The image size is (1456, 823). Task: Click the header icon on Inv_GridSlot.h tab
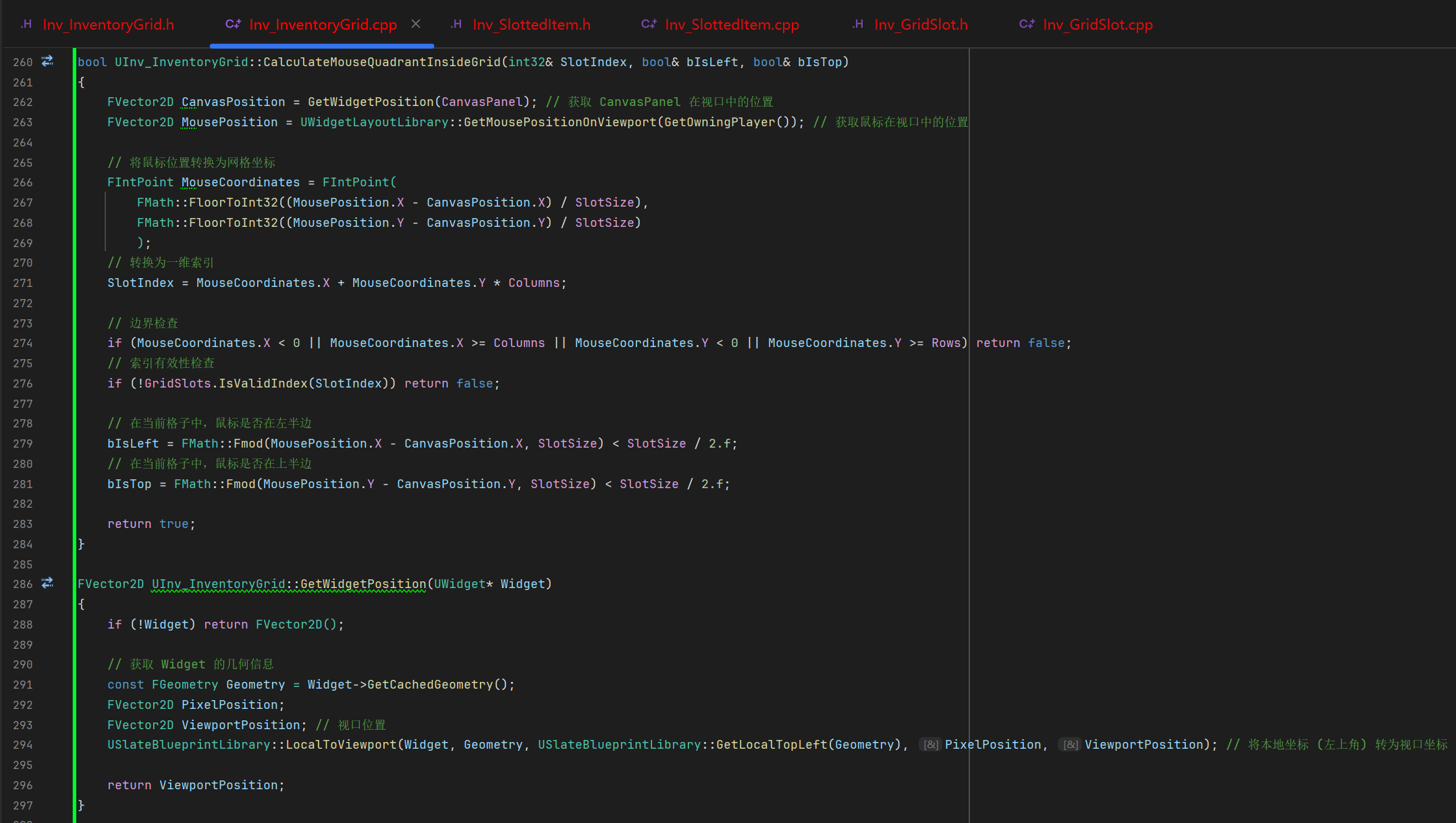coord(858,24)
